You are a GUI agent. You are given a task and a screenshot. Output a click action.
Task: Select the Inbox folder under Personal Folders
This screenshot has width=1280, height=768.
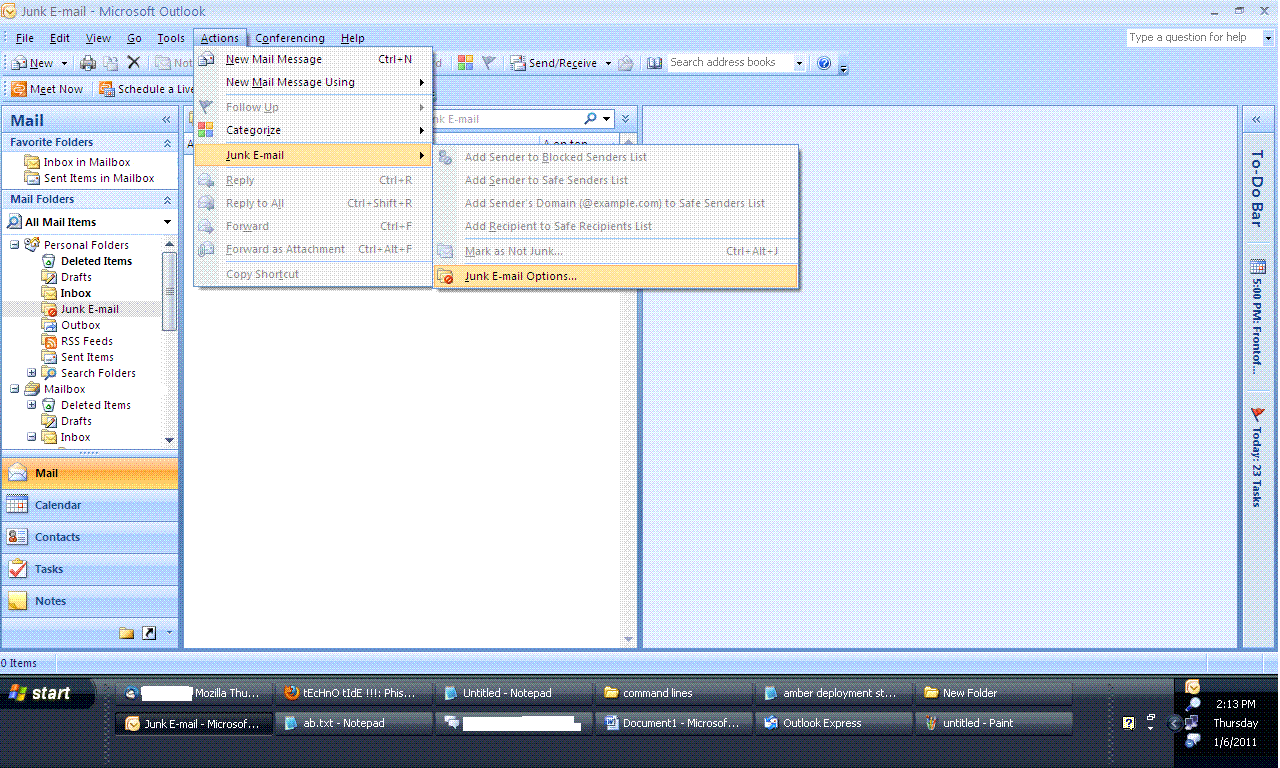(76, 293)
